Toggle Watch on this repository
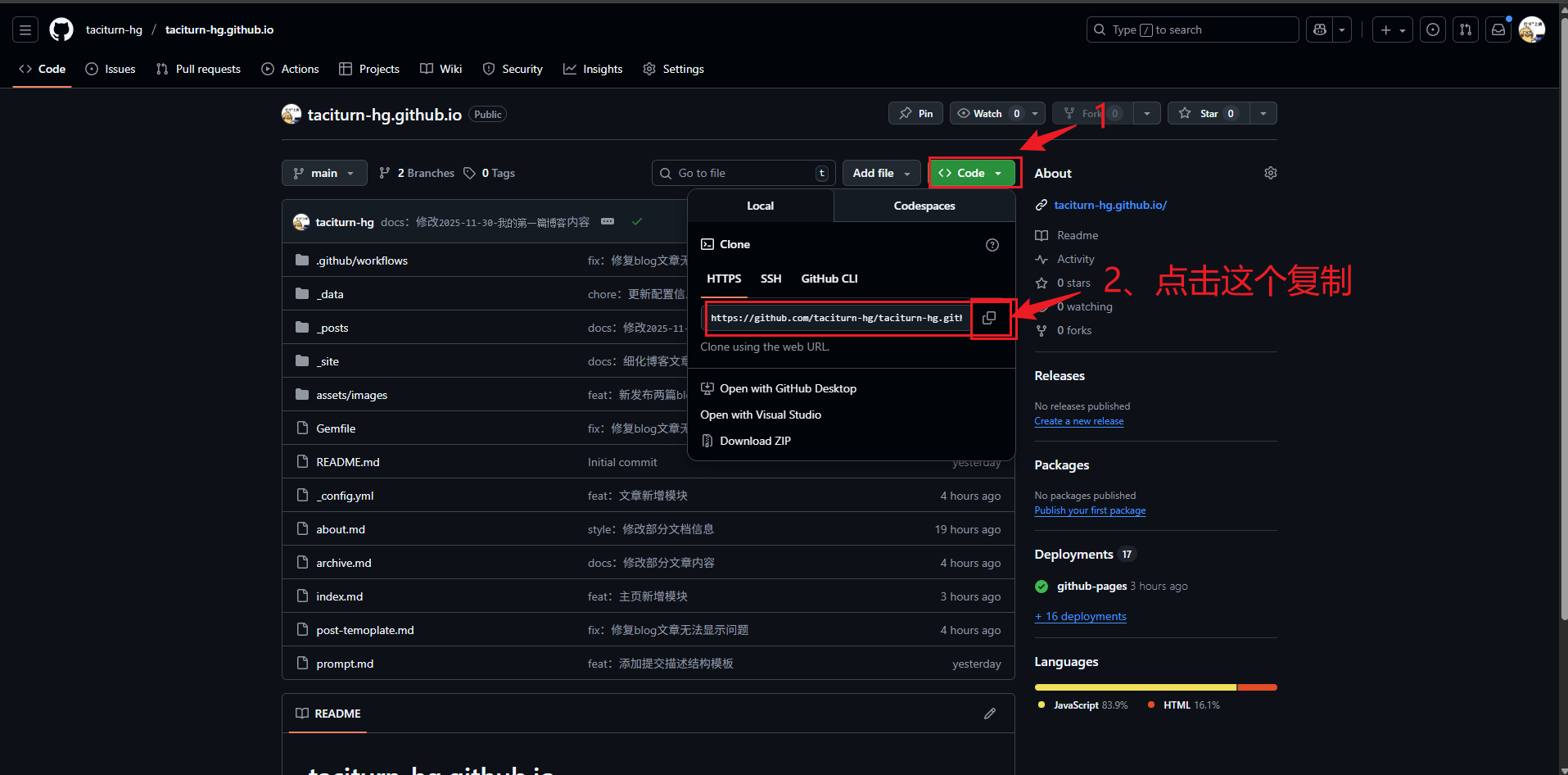 [987, 113]
